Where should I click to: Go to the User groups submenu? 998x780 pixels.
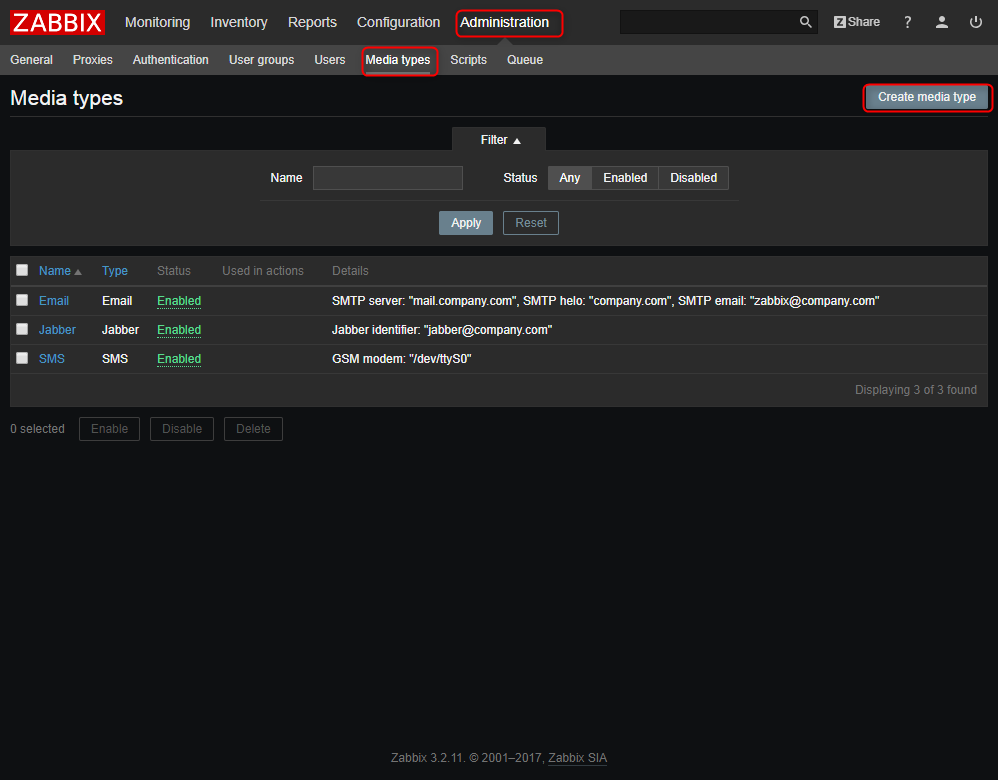click(262, 60)
